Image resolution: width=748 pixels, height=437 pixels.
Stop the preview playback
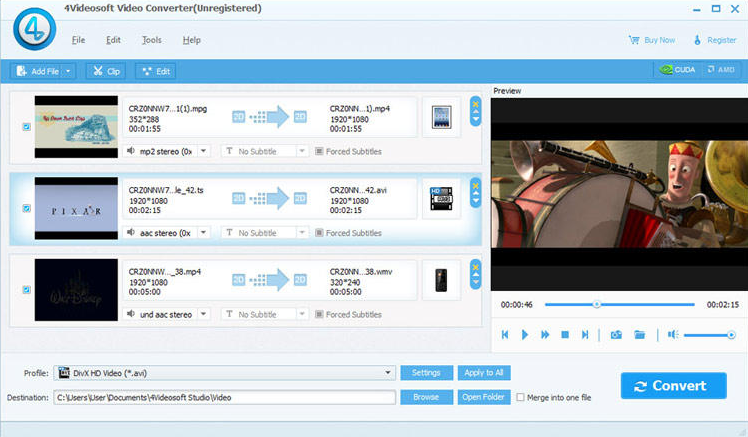565,334
